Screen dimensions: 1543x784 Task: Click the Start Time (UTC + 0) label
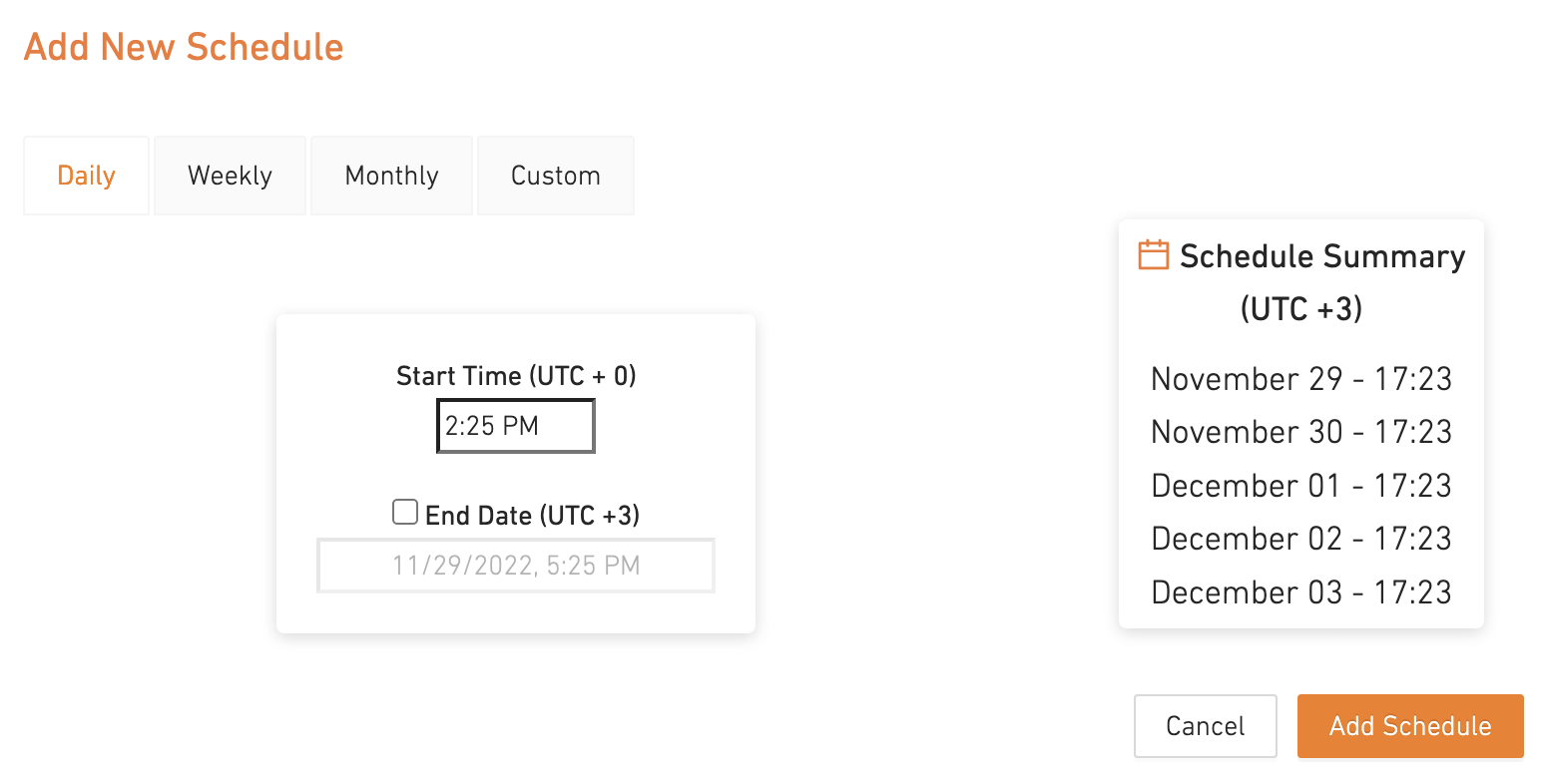[x=516, y=376]
